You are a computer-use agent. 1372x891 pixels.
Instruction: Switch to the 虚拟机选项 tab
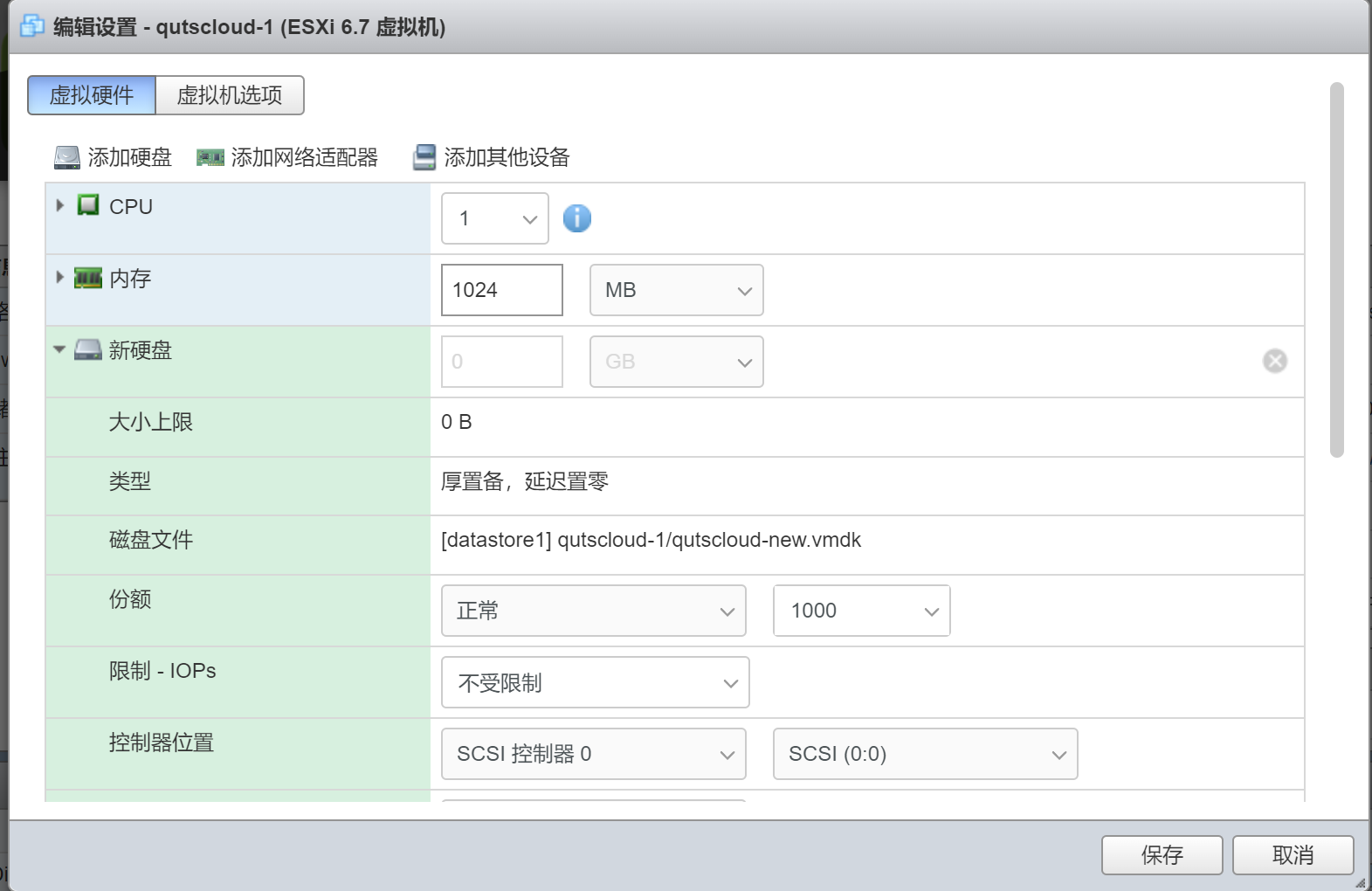[230, 95]
